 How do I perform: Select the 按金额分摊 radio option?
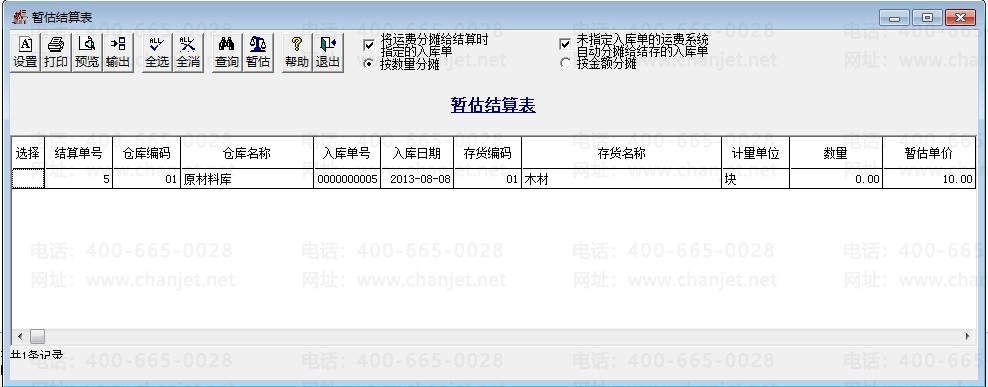coord(565,63)
